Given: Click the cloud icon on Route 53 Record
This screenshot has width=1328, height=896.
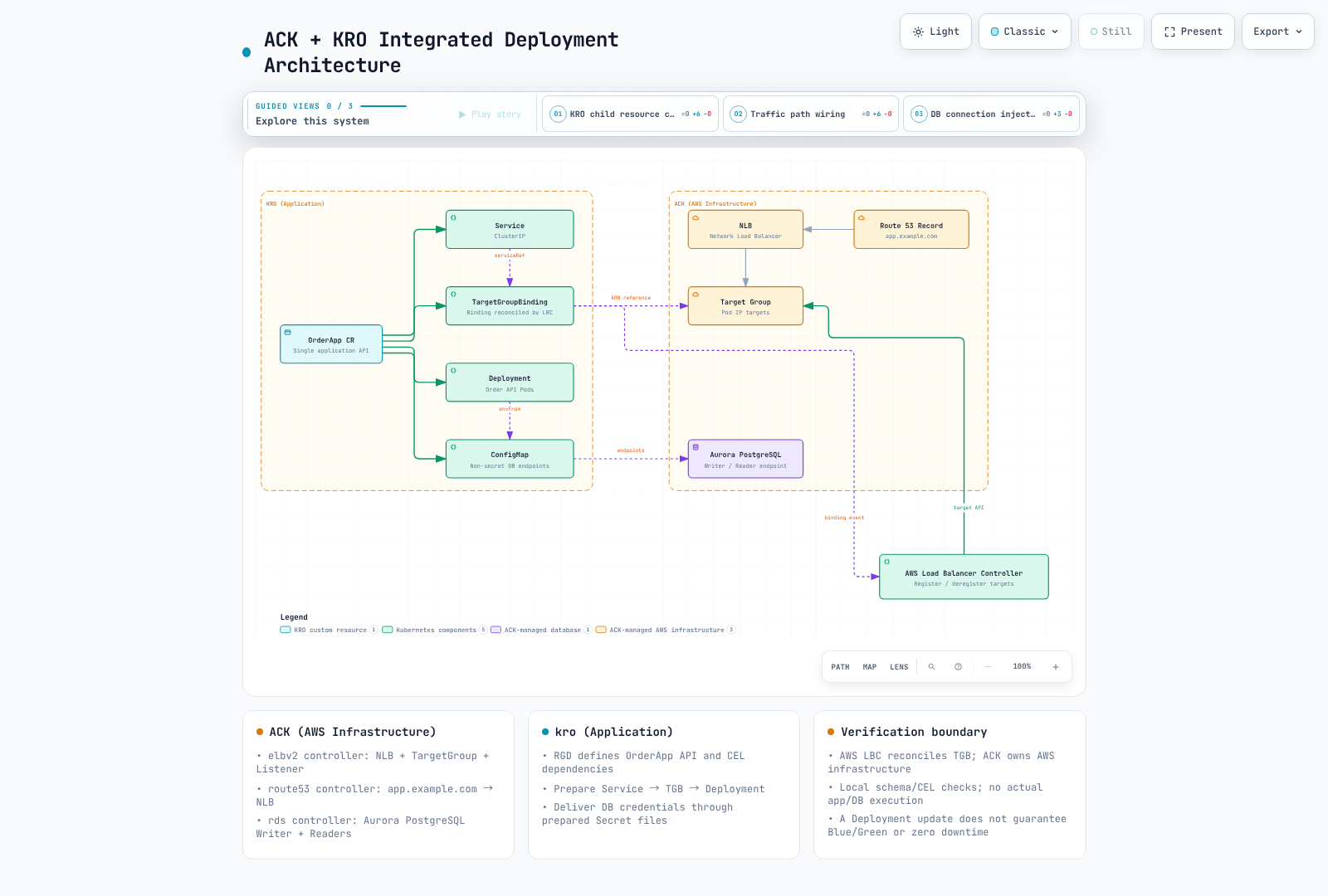Looking at the screenshot, I should (x=862, y=218).
